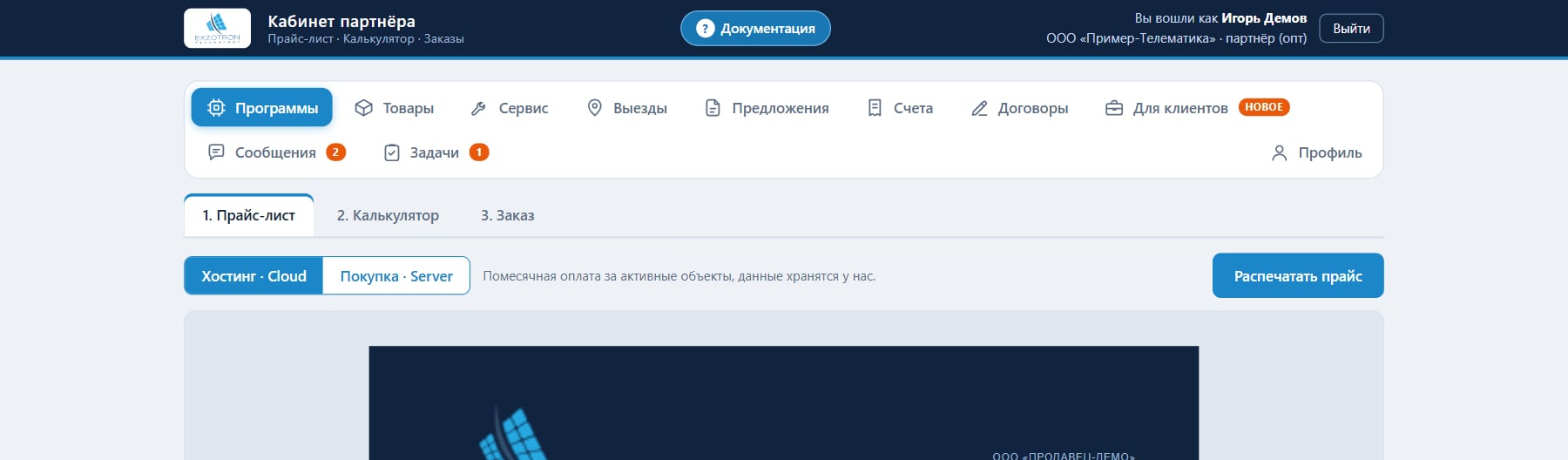Click the receipt icon beside Счета
1568x460 pixels.
(875, 108)
